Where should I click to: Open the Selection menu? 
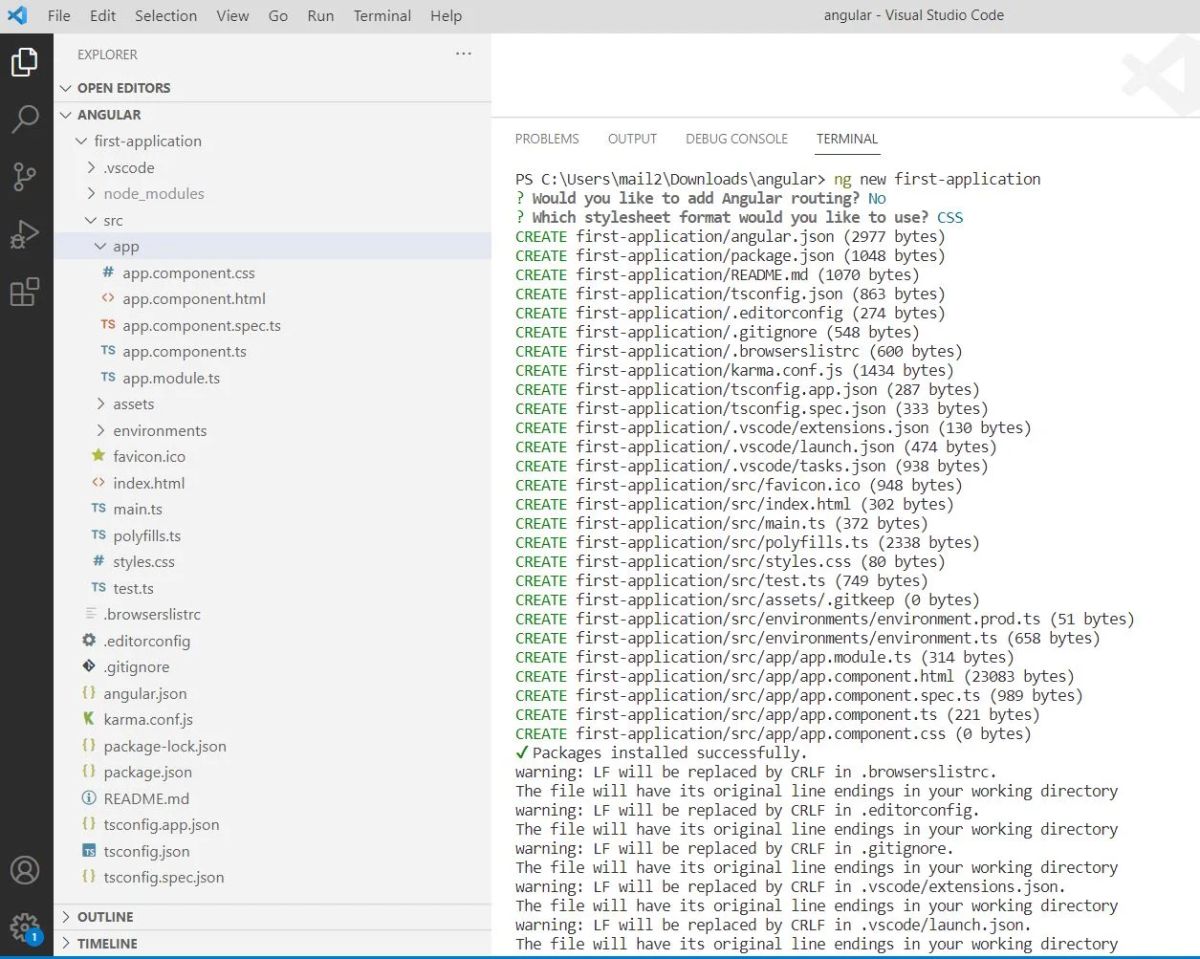click(x=166, y=16)
